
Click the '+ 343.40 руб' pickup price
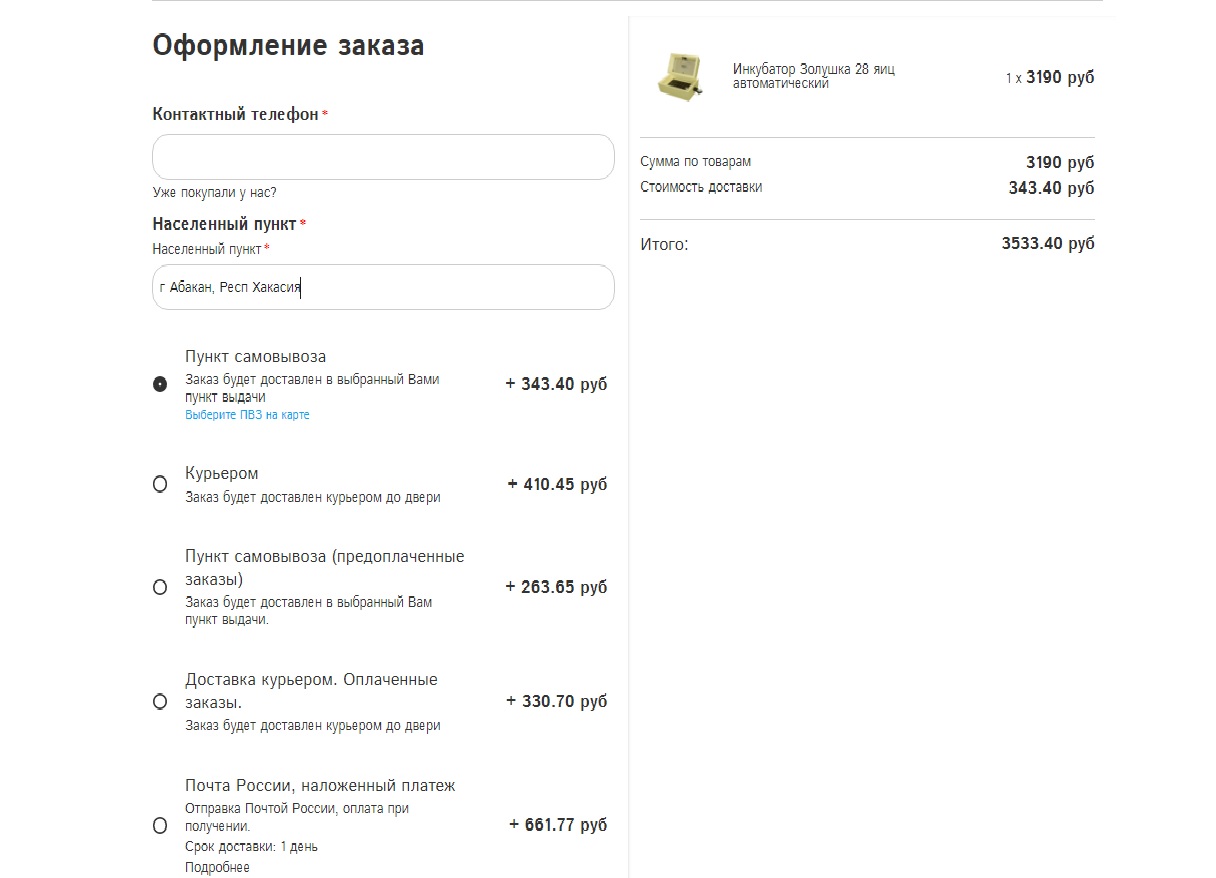tap(556, 384)
